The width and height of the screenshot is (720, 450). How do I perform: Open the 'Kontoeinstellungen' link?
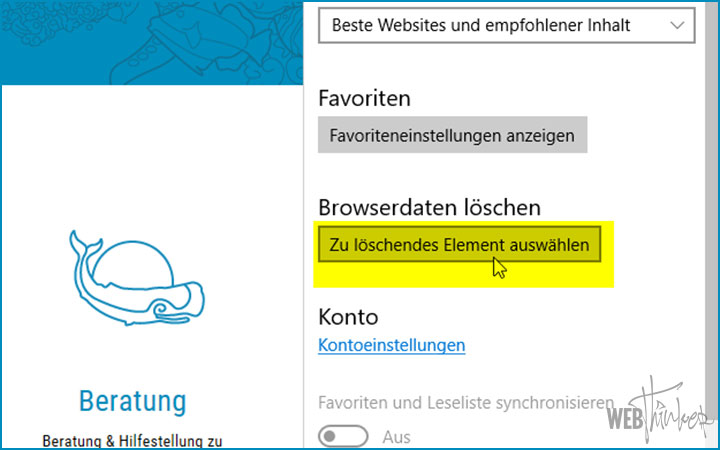pos(391,345)
